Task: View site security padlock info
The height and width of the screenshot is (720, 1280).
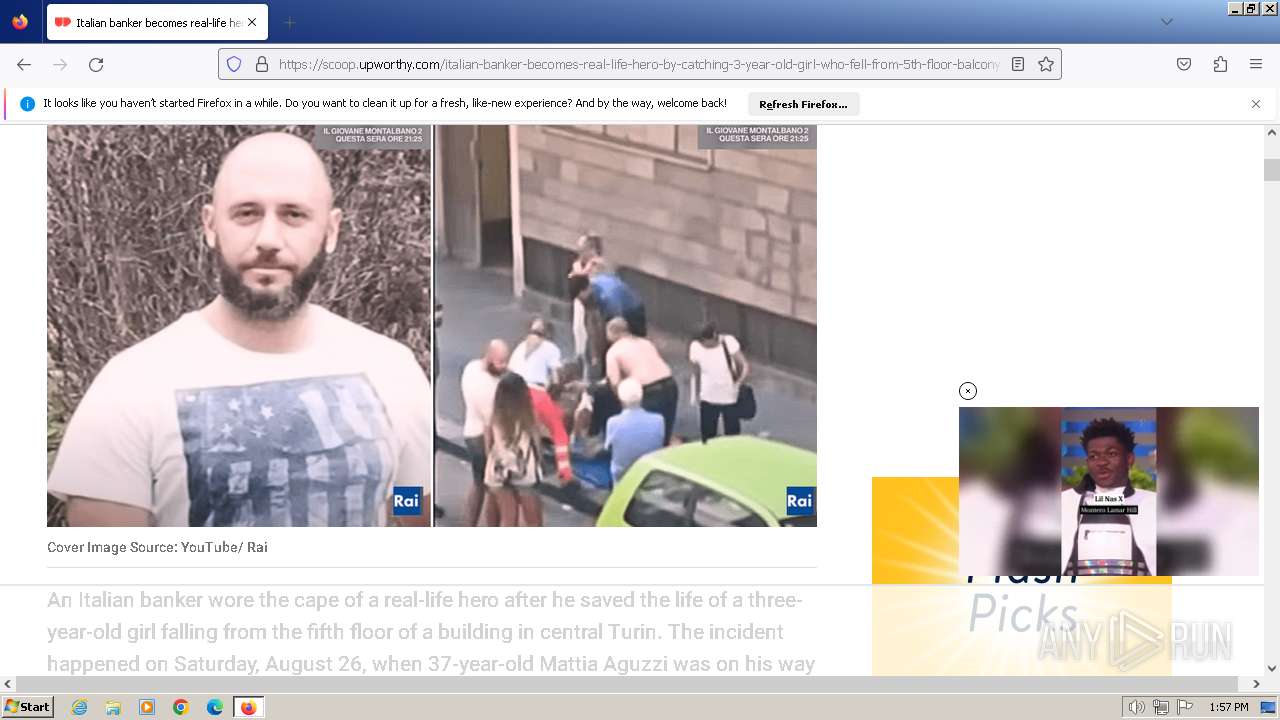Action: pyautogui.click(x=262, y=64)
